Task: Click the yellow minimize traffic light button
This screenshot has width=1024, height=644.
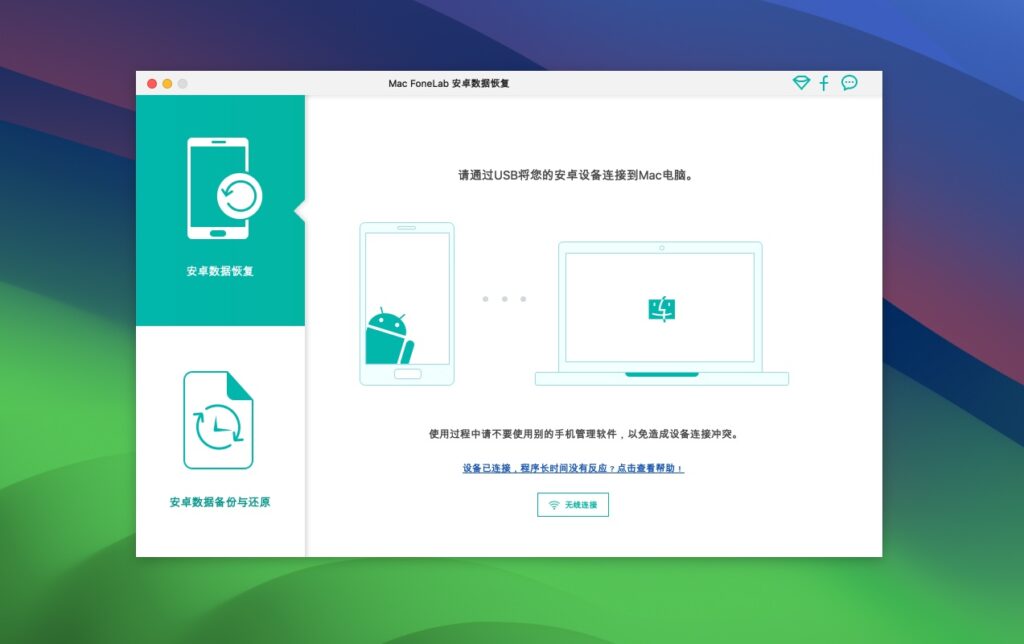Action: tap(167, 84)
